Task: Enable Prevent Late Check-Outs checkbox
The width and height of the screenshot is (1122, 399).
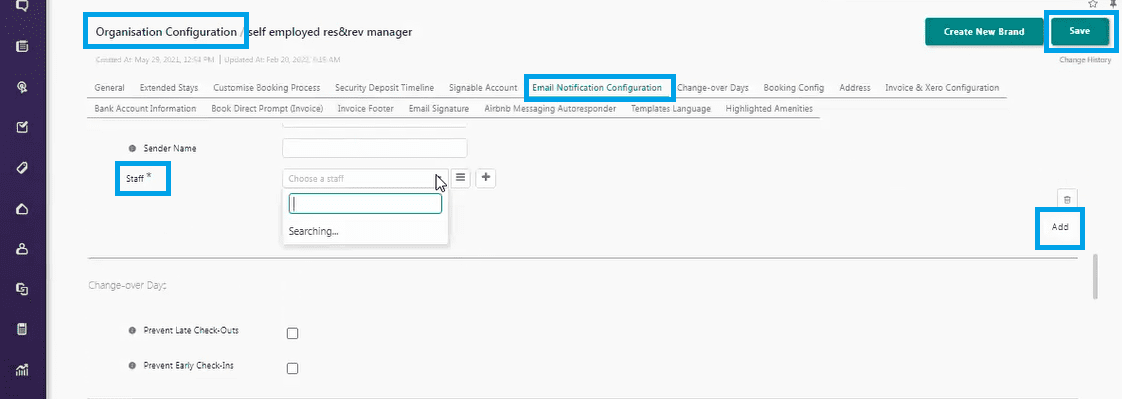Action: (292, 333)
